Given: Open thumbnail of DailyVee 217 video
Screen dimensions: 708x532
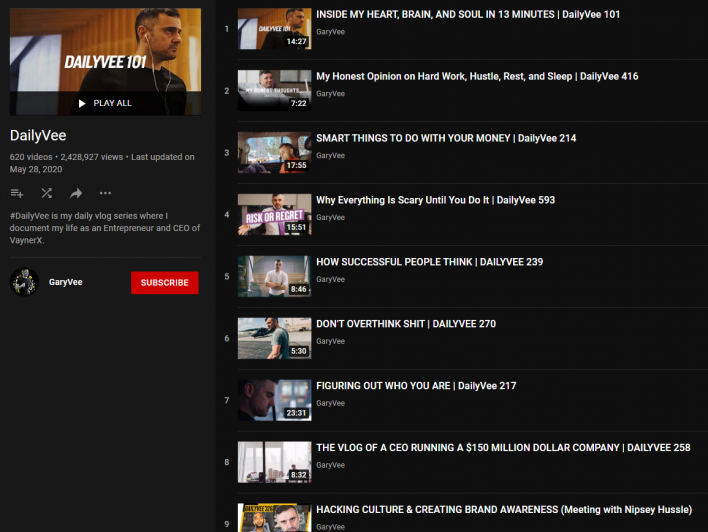Looking at the screenshot, I should tap(275, 400).
